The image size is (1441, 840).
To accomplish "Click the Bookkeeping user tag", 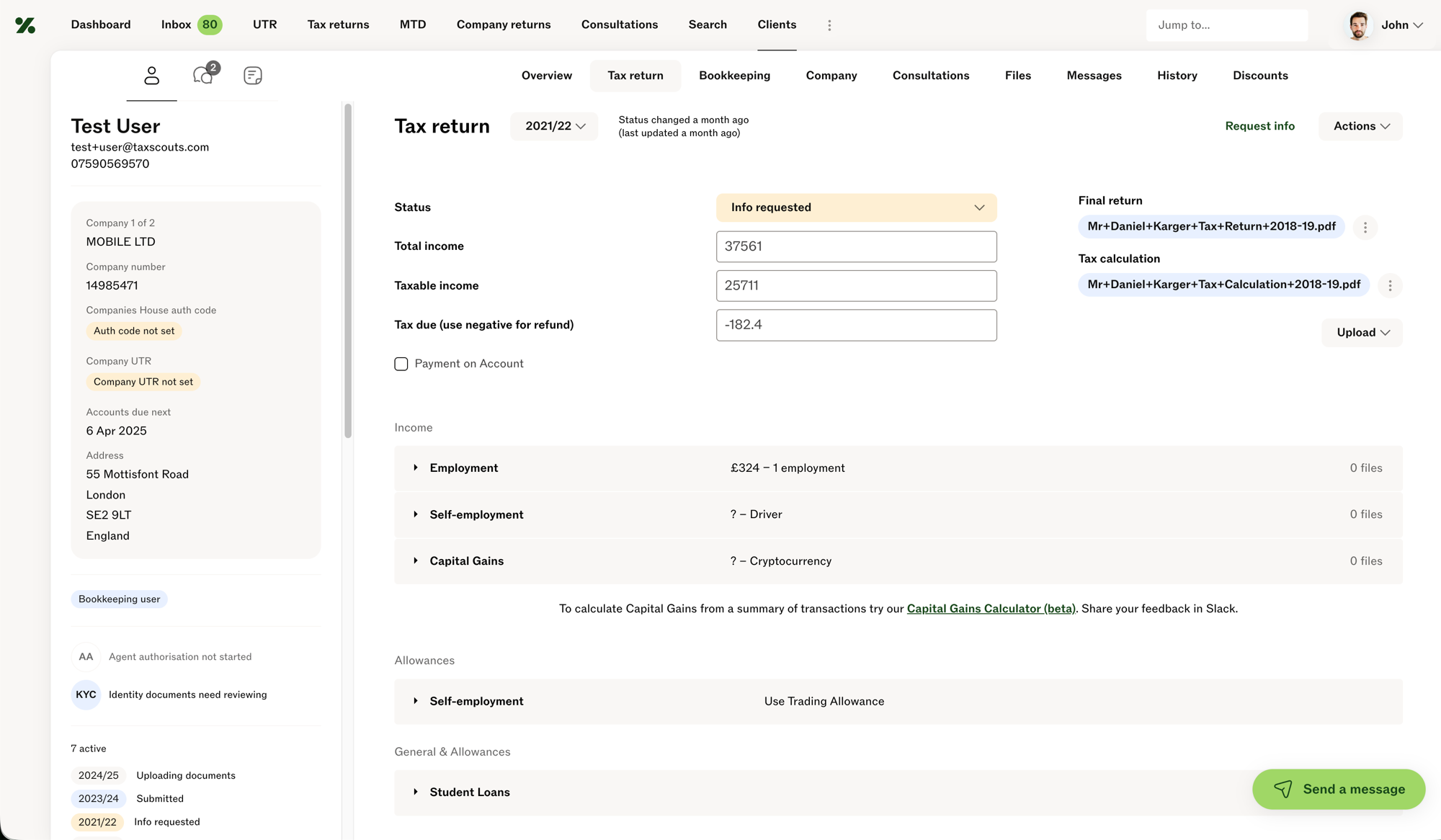I will click(119, 599).
